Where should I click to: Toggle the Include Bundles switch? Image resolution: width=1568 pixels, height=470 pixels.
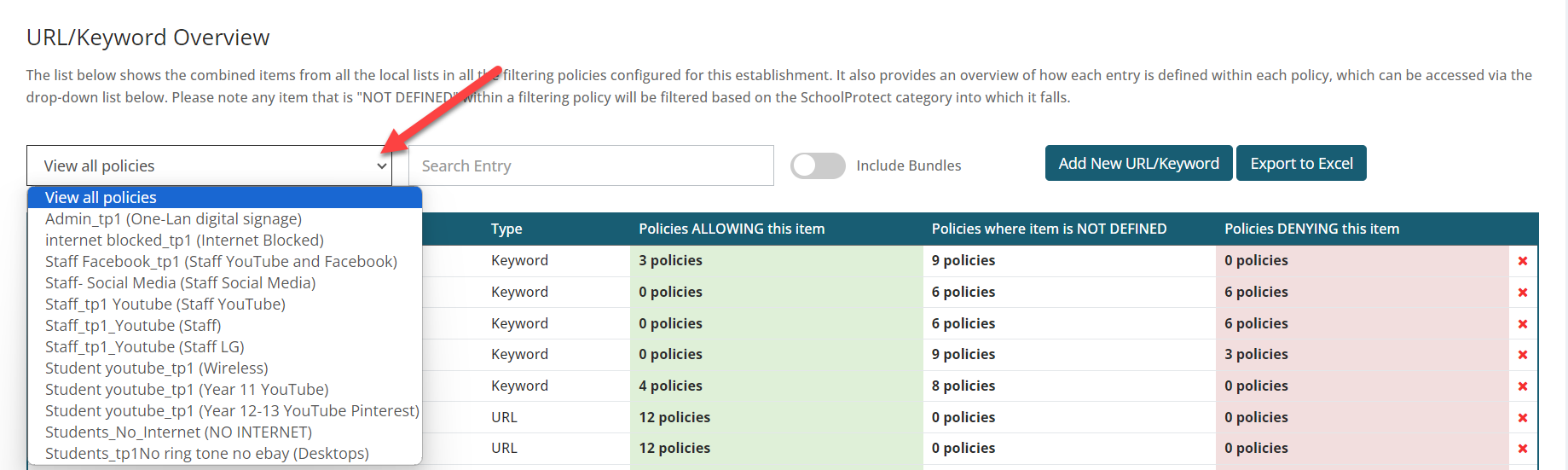click(817, 165)
